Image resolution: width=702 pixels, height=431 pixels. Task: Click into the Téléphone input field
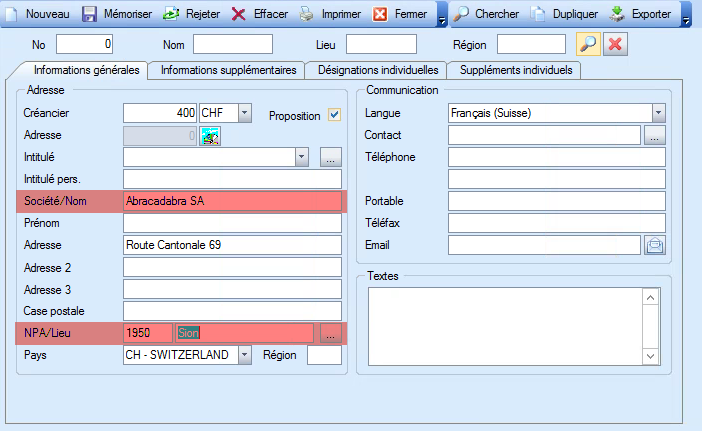pyautogui.click(x=556, y=157)
